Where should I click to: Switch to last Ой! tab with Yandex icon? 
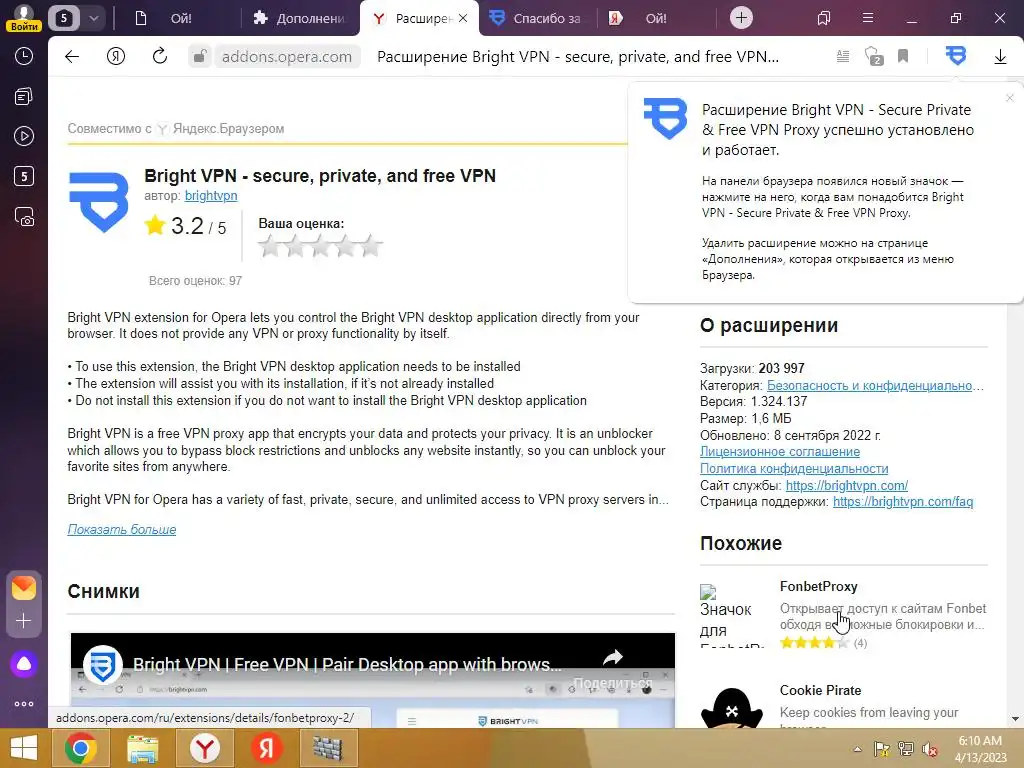pos(655,18)
